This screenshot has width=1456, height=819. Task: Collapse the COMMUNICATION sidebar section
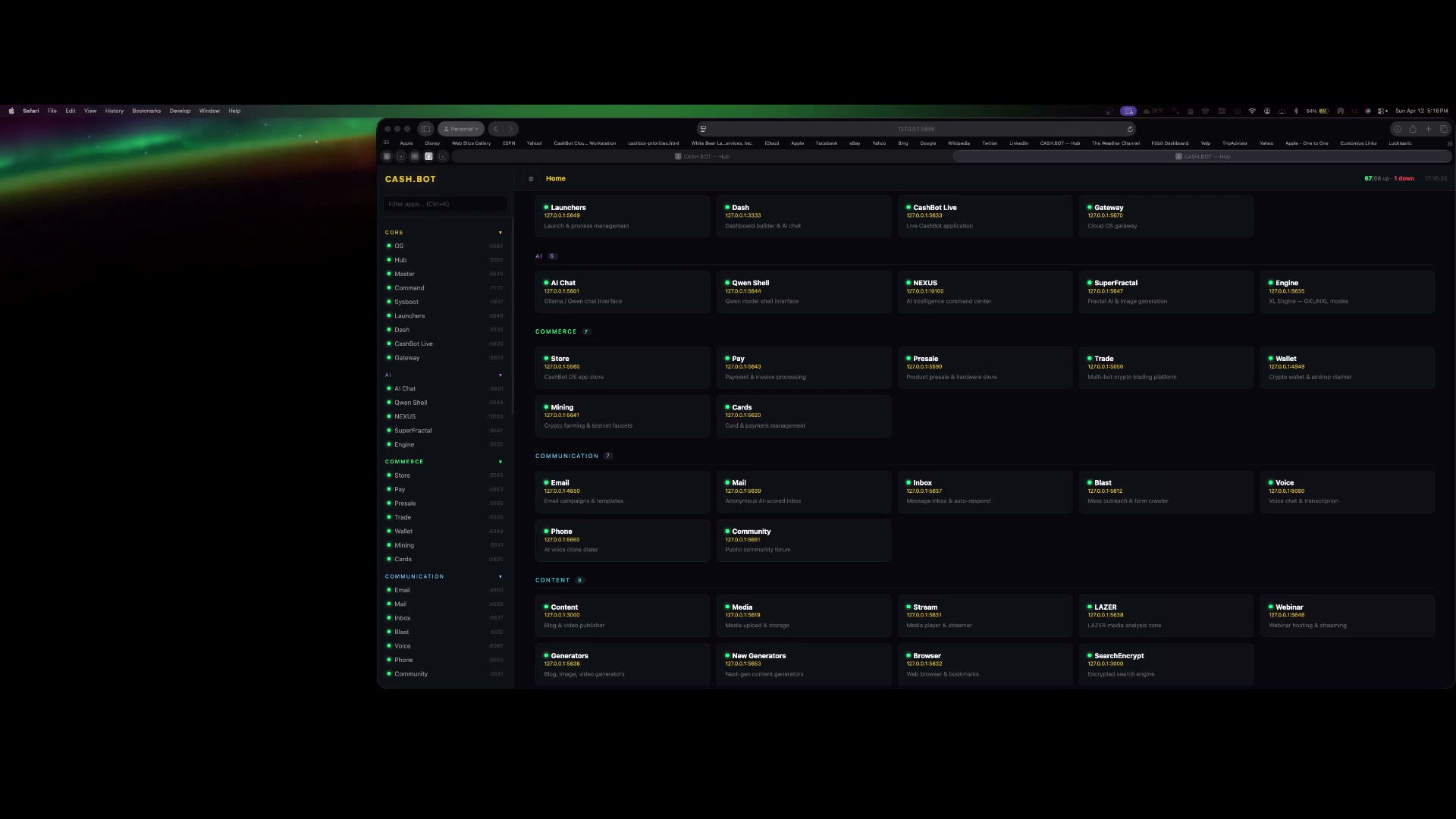(500, 576)
